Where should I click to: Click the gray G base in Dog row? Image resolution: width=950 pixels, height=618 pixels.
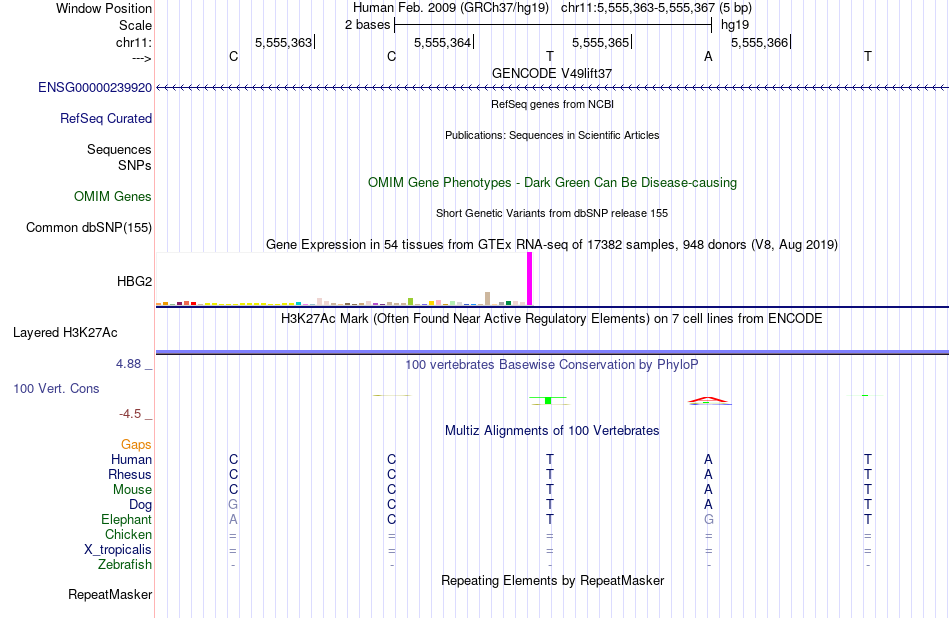tap(233, 505)
